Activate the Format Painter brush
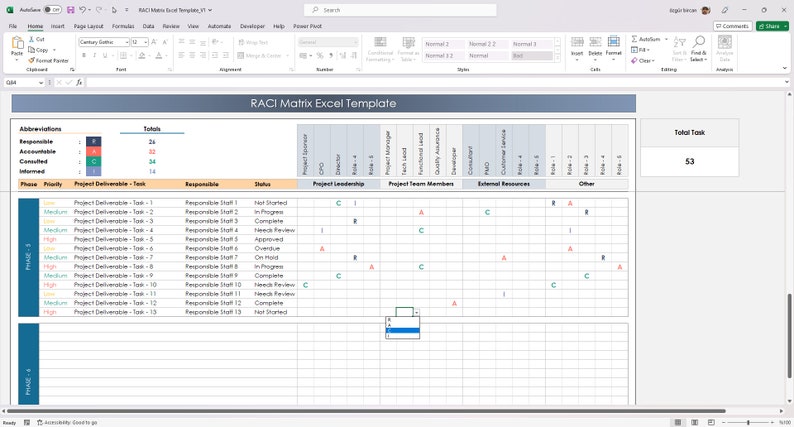The height and width of the screenshot is (427, 794). tap(31, 60)
